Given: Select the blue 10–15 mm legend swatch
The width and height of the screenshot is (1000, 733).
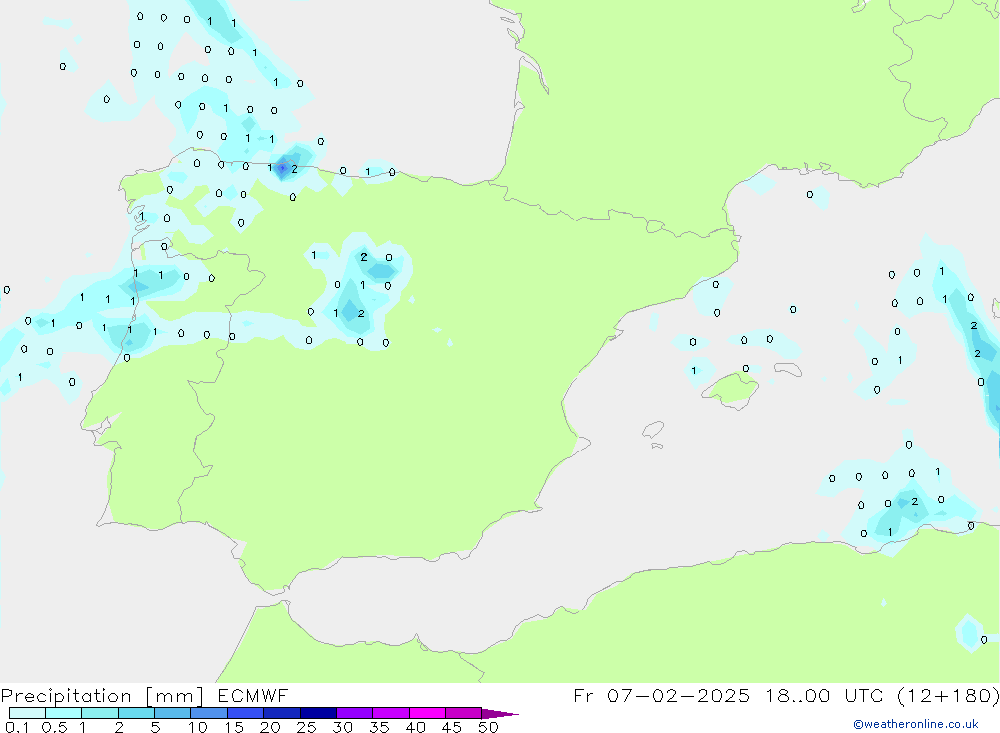Looking at the screenshot, I should tap(209, 714).
